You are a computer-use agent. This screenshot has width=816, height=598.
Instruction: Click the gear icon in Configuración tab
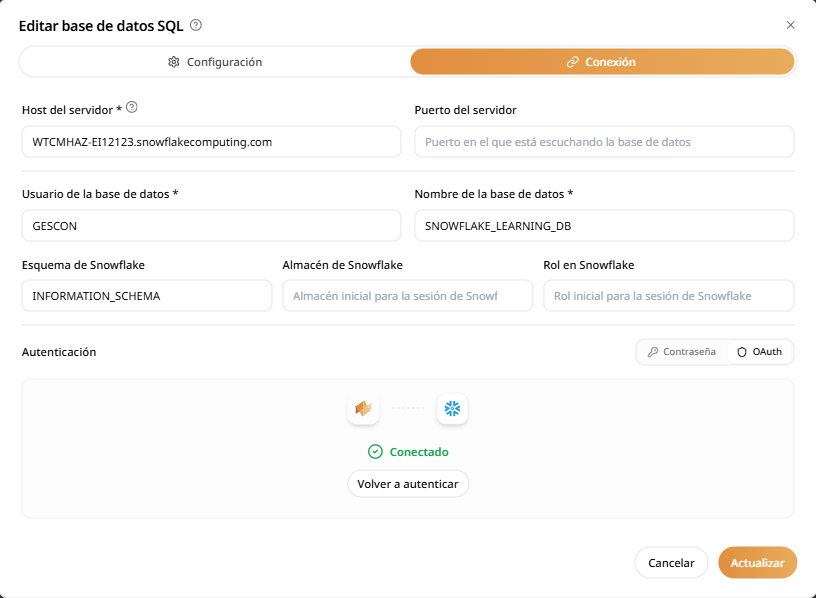click(173, 62)
